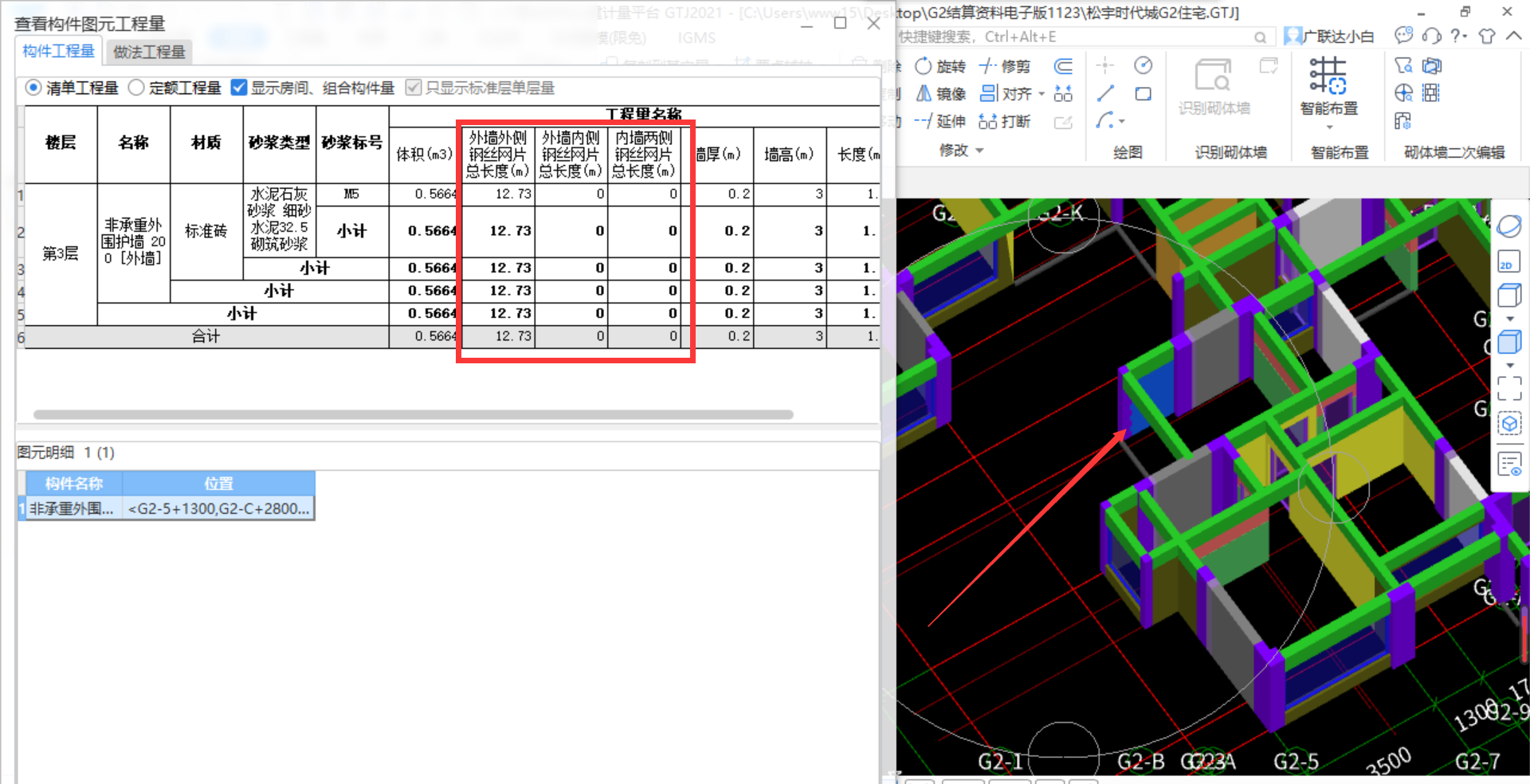Click the dashed selection frame icon

click(x=1509, y=388)
